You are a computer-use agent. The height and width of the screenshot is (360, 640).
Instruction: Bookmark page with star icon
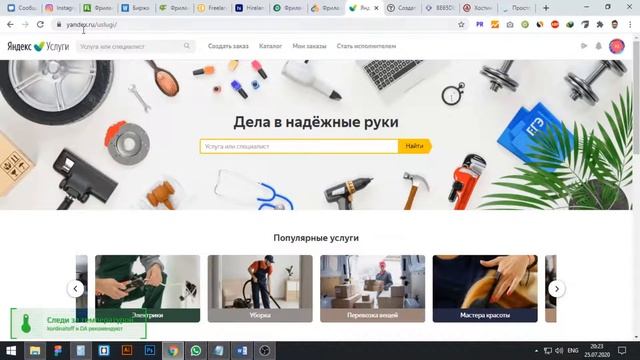click(x=461, y=24)
